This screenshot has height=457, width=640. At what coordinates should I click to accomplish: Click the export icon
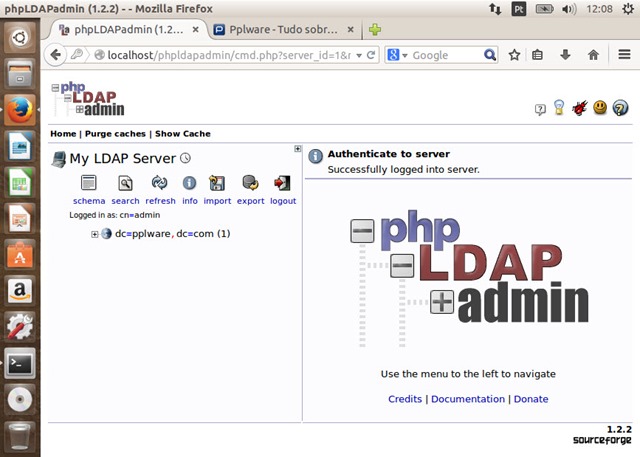tap(250, 183)
